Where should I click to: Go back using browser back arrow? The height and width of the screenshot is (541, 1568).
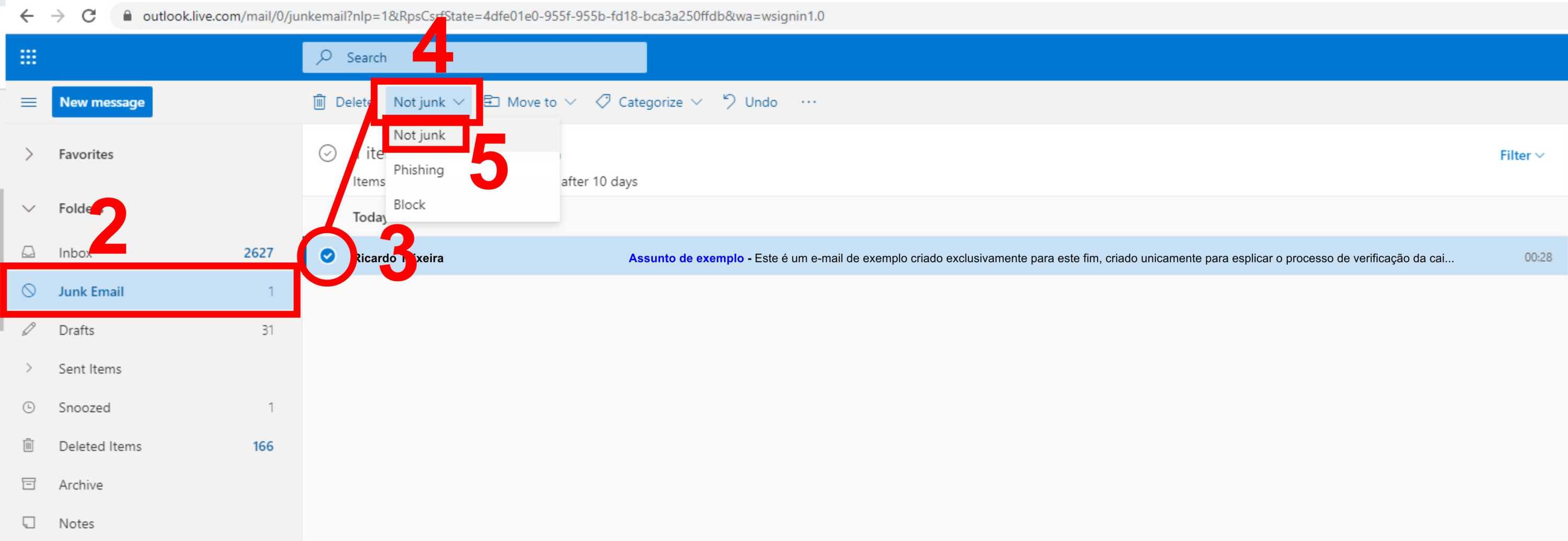click(27, 16)
